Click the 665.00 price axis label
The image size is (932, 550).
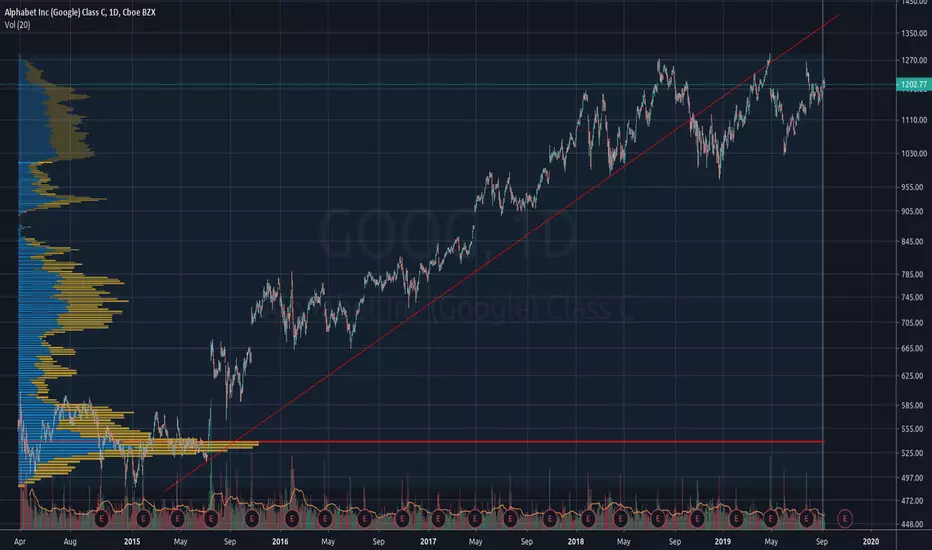[914, 348]
